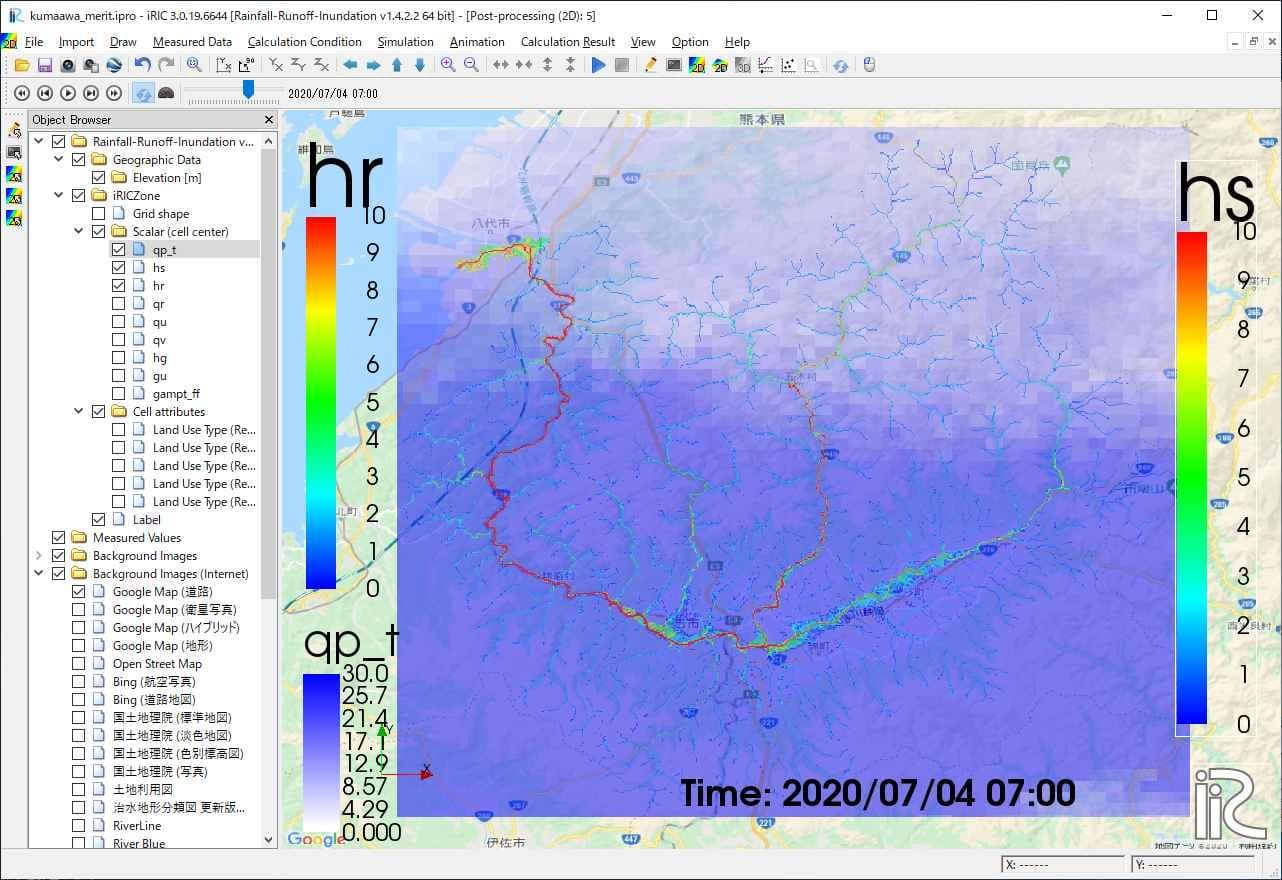Viewport: 1282px width, 880px height.
Task: Enable the qr scalar checkbox
Action: 119,304
